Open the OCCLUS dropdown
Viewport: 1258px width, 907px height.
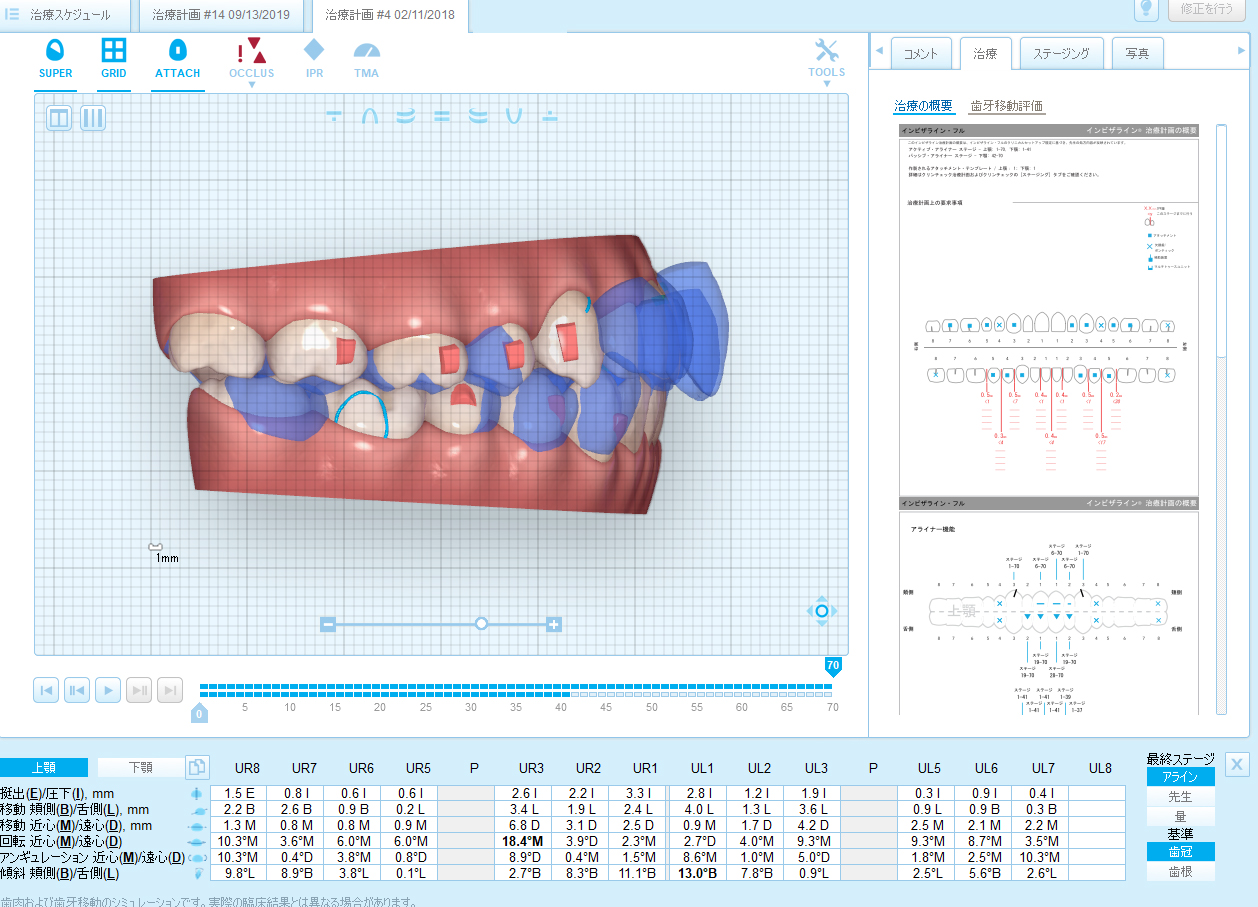click(x=251, y=60)
